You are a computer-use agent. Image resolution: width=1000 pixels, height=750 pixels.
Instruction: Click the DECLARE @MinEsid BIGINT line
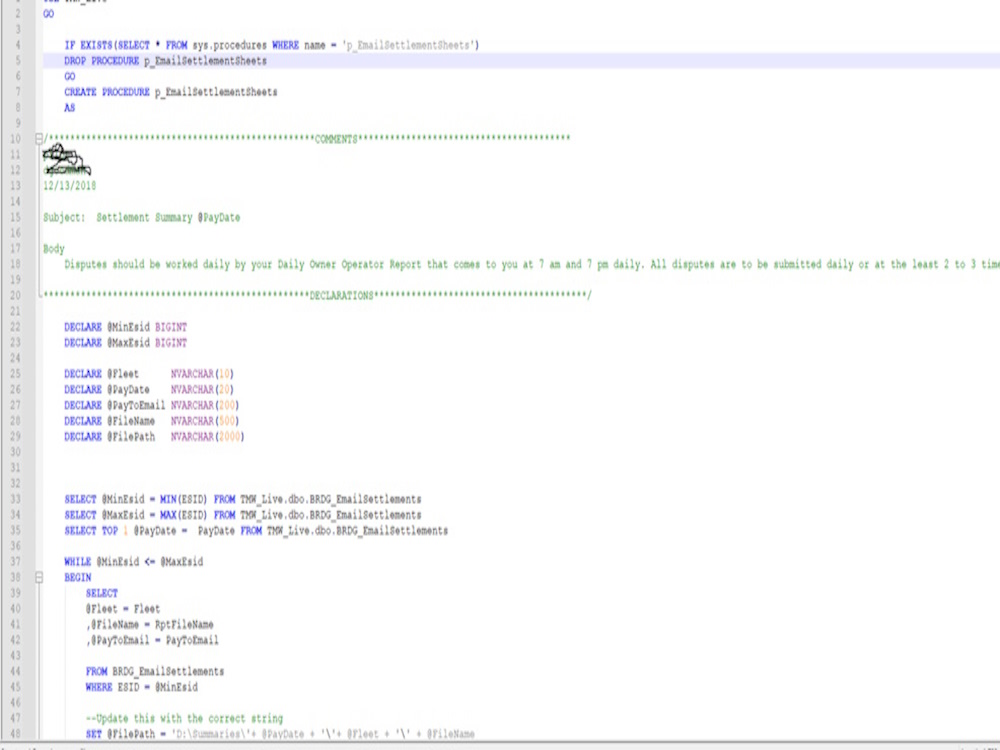(x=126, y=327)
